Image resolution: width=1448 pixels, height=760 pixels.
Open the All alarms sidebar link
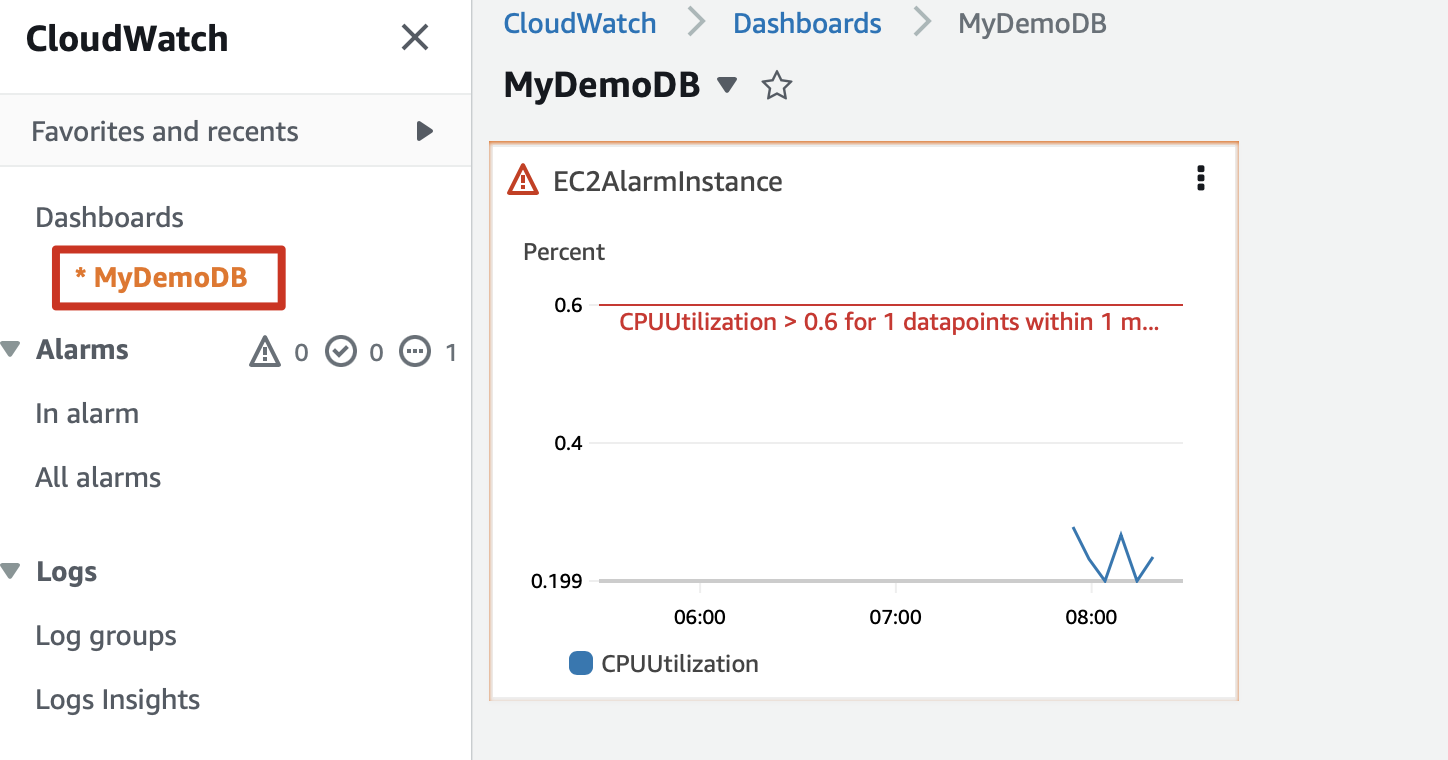point(98,478)
